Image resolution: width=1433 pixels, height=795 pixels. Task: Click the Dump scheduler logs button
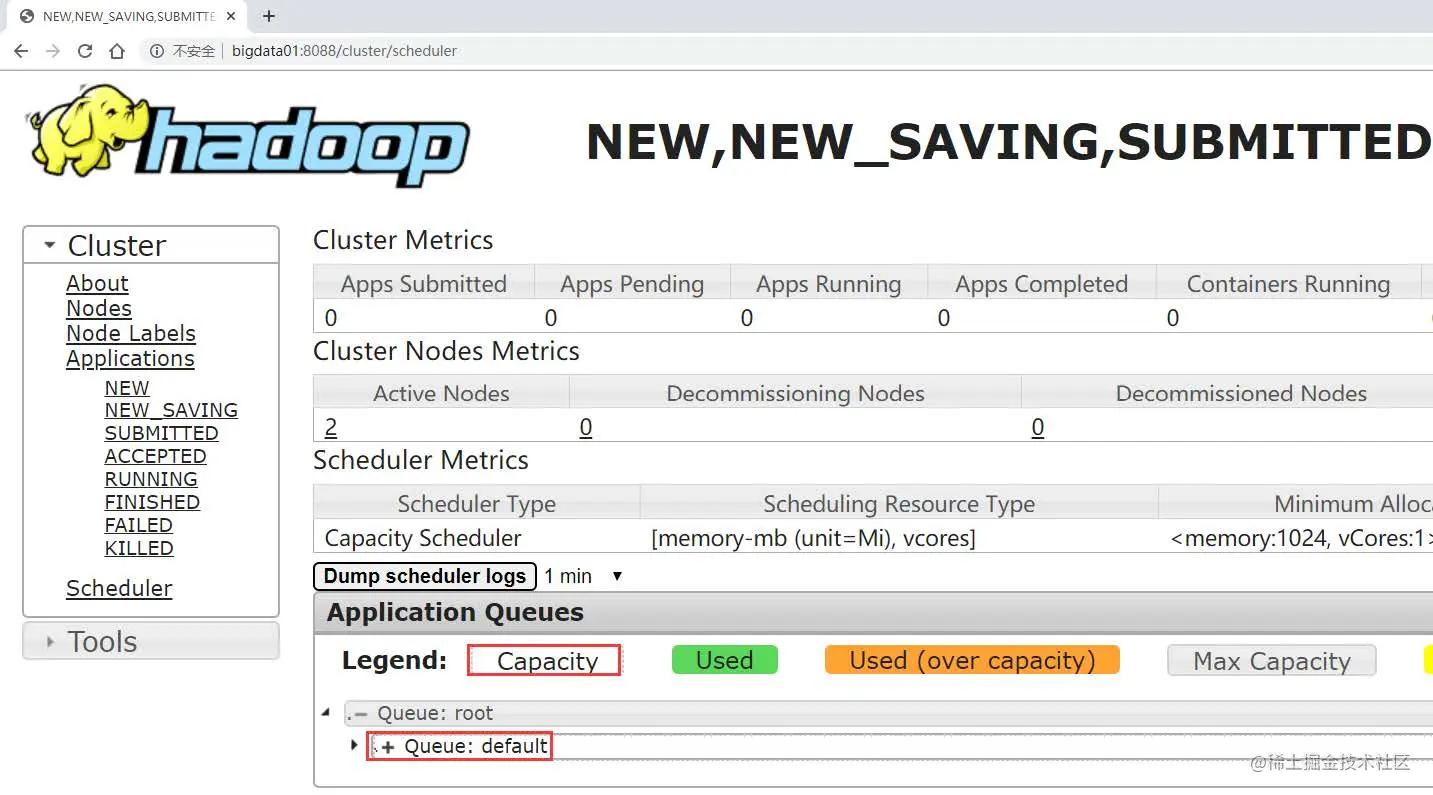425,577
